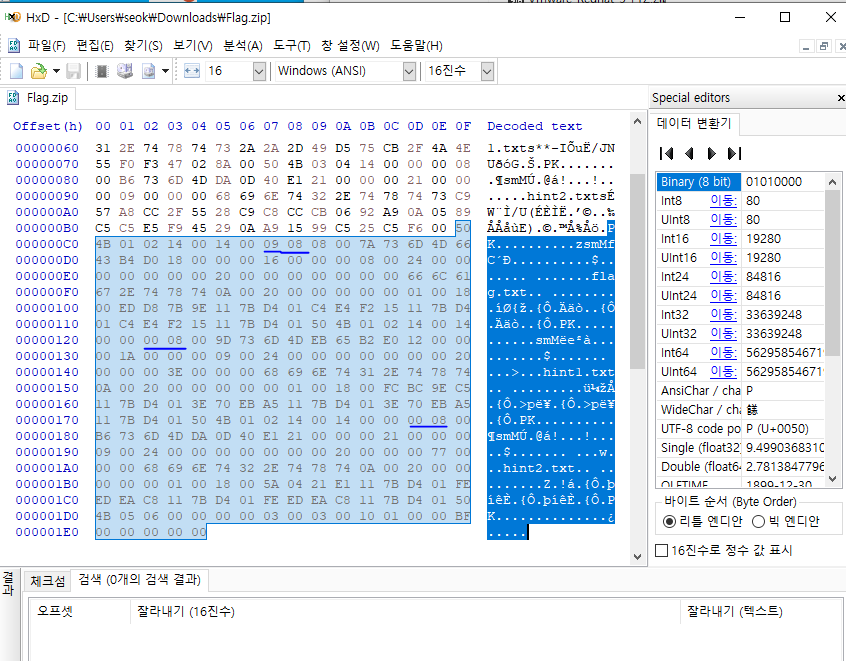Click the UInt16 이동 link

point(723,258)
